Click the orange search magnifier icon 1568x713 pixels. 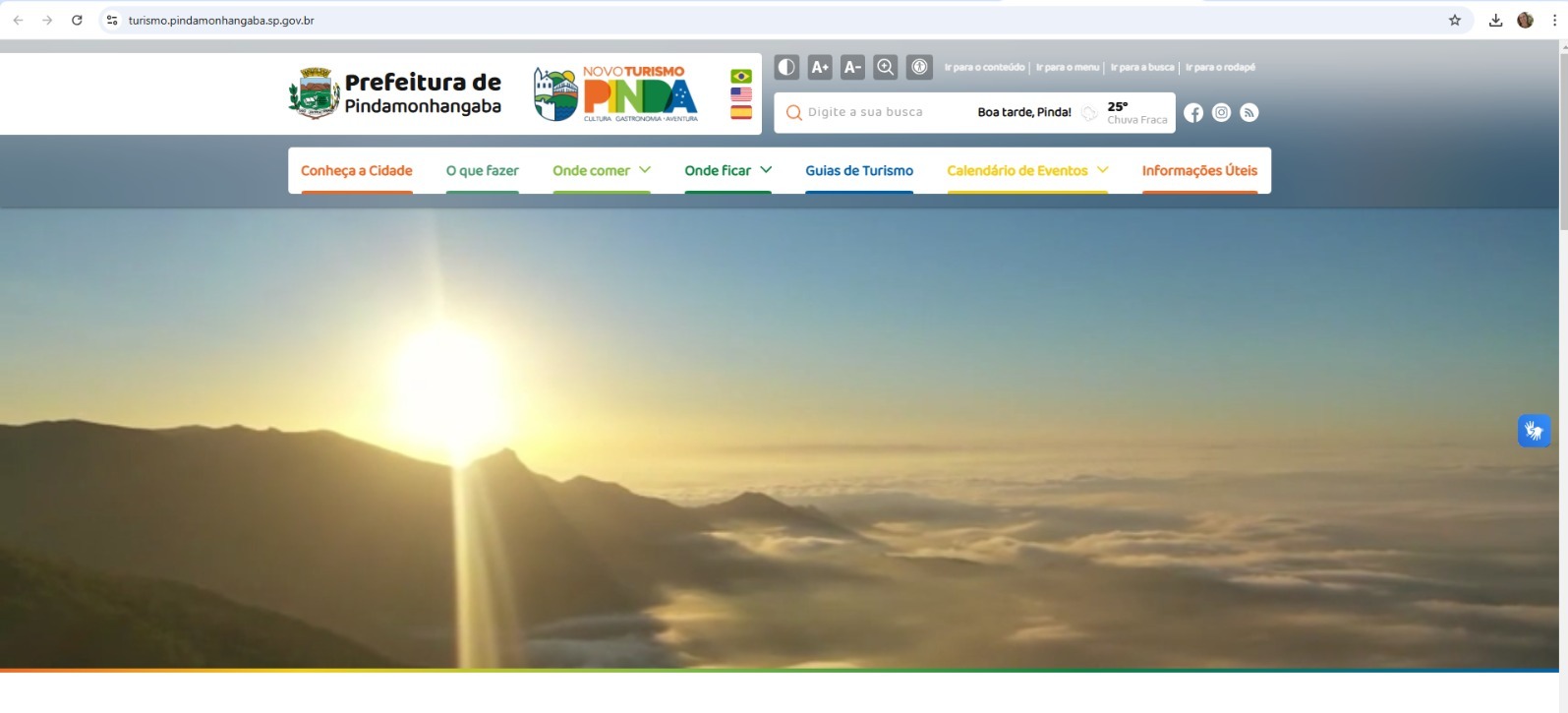tap(794, 113)
